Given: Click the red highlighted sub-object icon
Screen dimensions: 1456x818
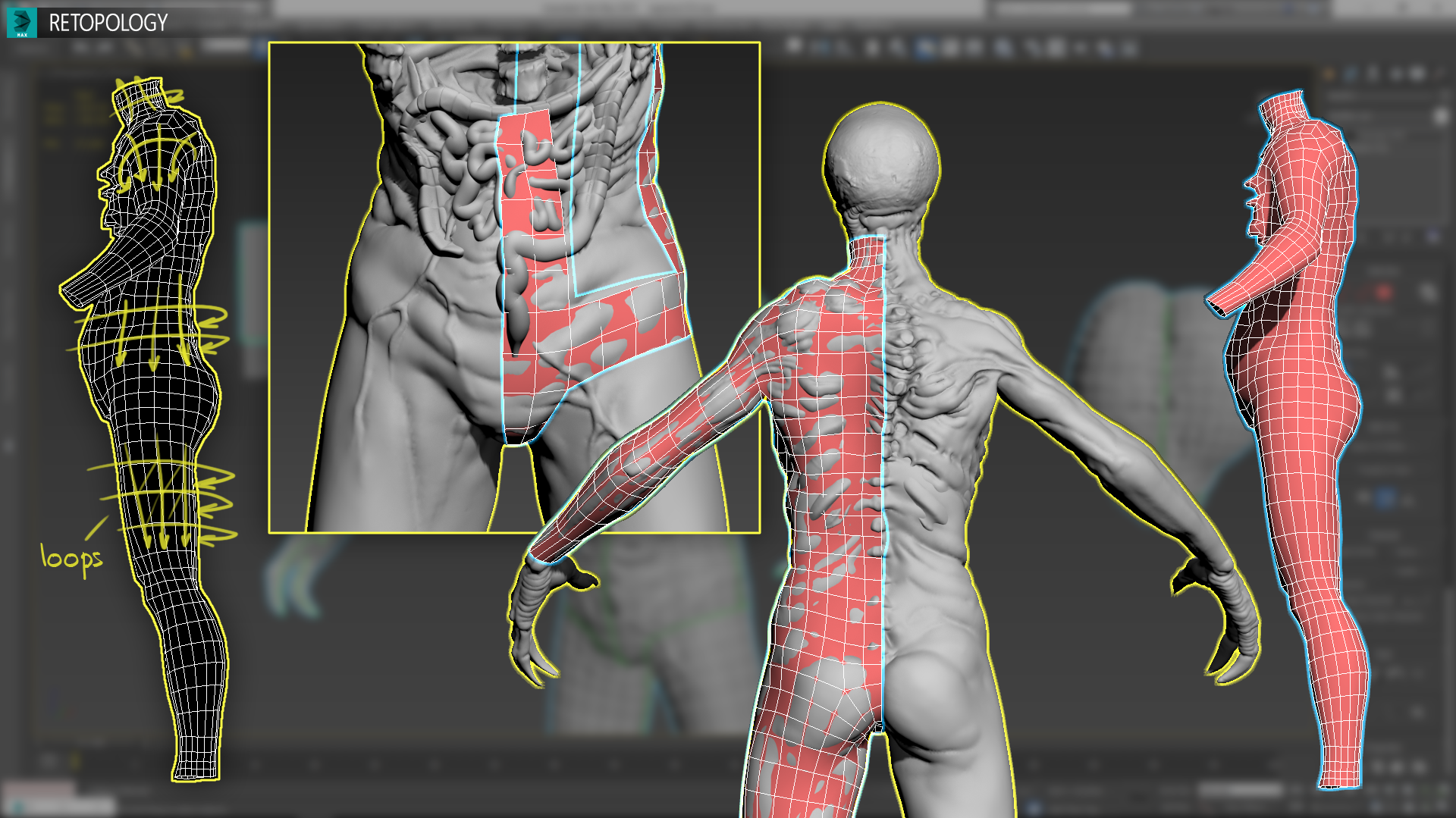Looking at the screenshot, I should click(x=1383, y=292).
